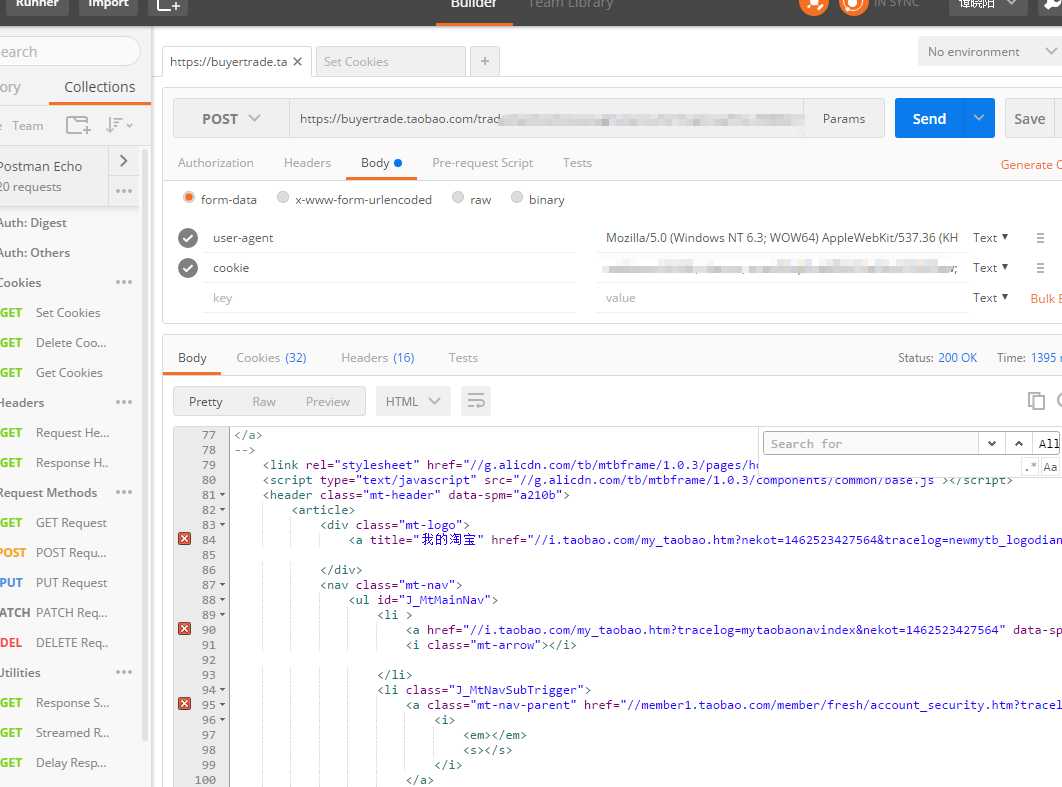The width and height of the screenshot is (1062, 787).
Task: Save the current request
Action: [x=1029, y=119]
